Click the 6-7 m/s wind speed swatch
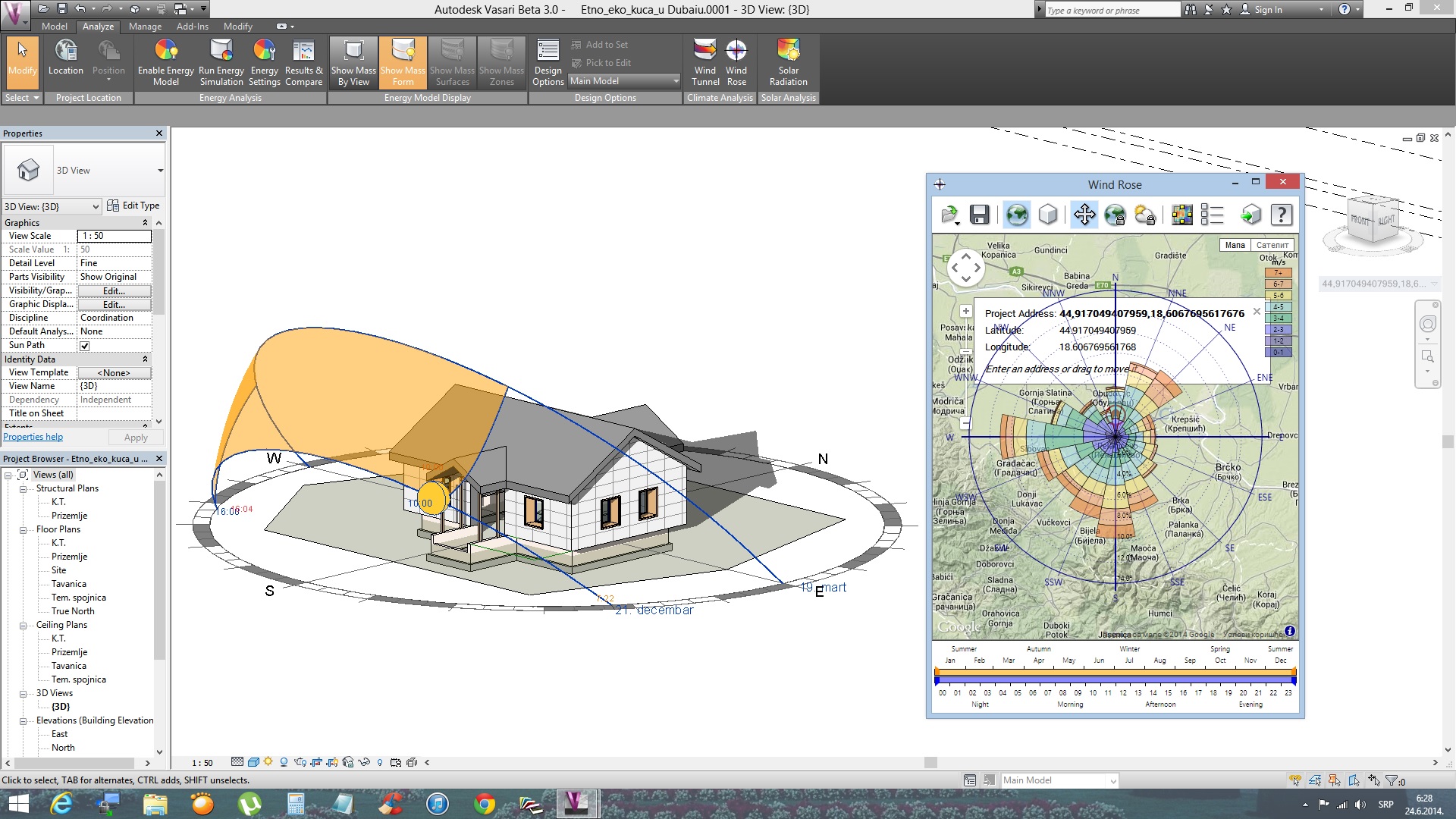Image resolution: width=1456 pixels, height=819 pixels. click(1278, 284)
